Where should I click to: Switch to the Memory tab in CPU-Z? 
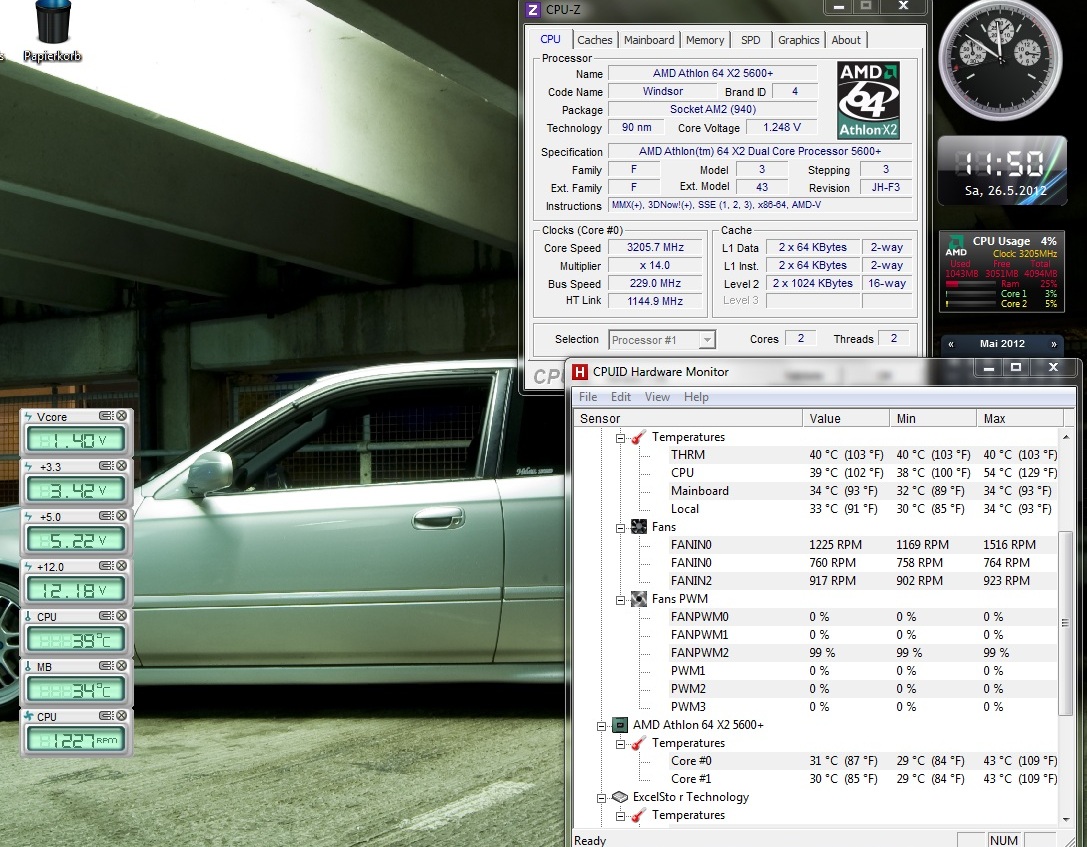tap(705, 40)
